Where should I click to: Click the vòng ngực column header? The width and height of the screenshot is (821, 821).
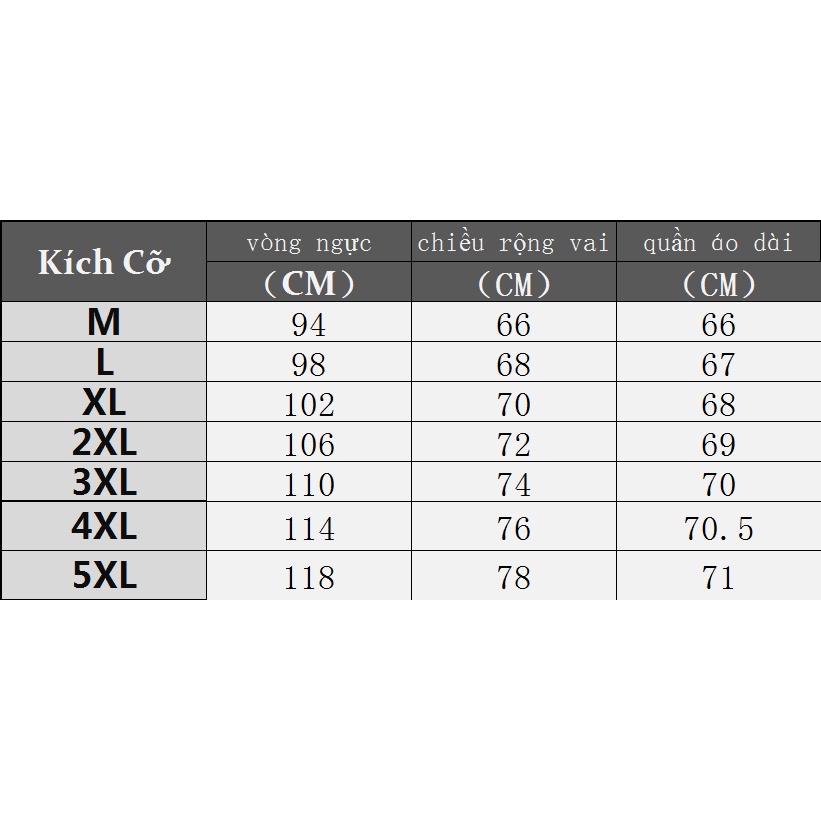coord(309,243)
